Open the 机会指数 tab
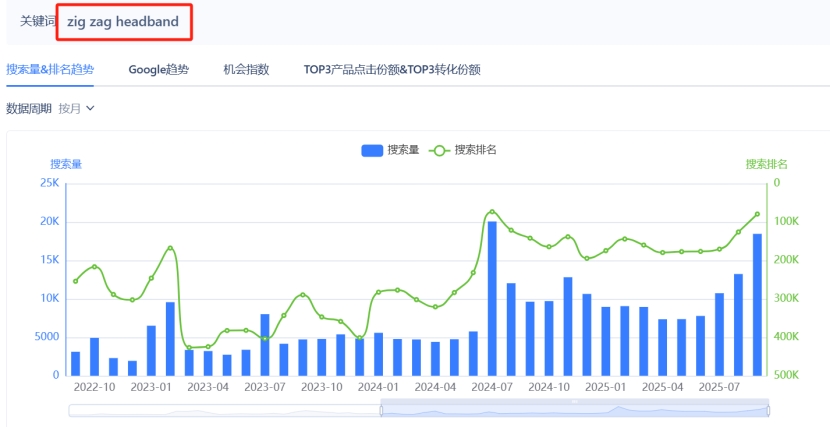Screen dimensions: 830x427 [246, 70]
